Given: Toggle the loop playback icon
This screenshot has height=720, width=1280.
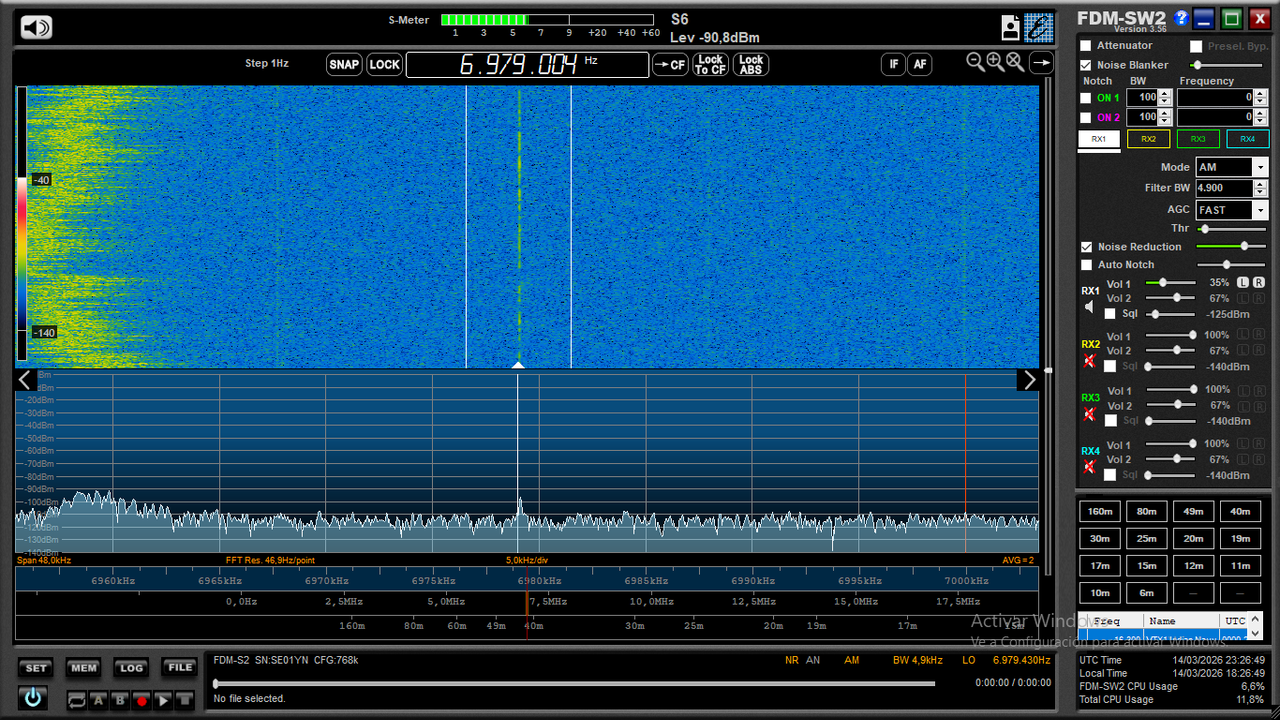Looking at the screenshot, I should (77, 701).
